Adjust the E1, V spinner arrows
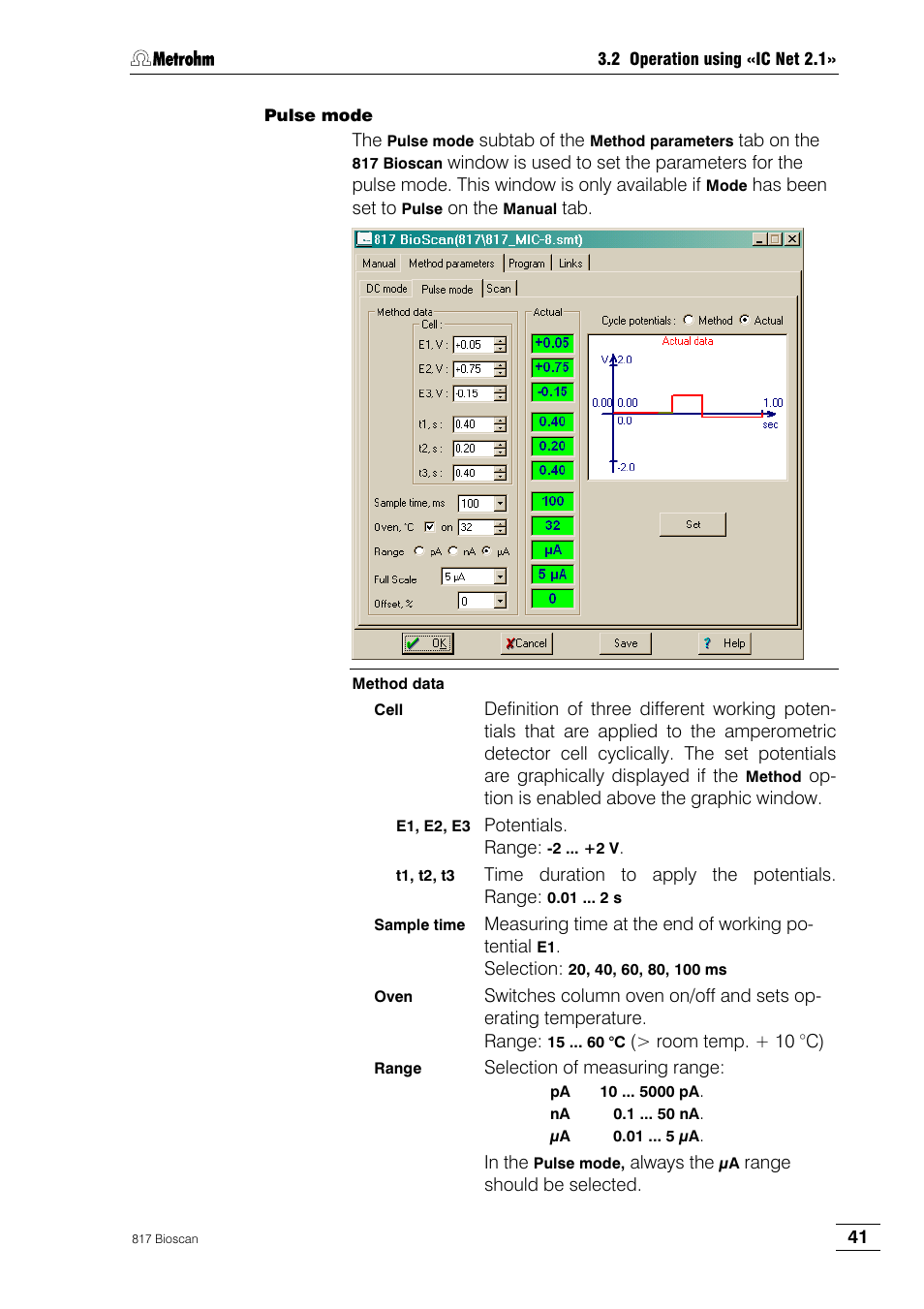 (500, 344)
